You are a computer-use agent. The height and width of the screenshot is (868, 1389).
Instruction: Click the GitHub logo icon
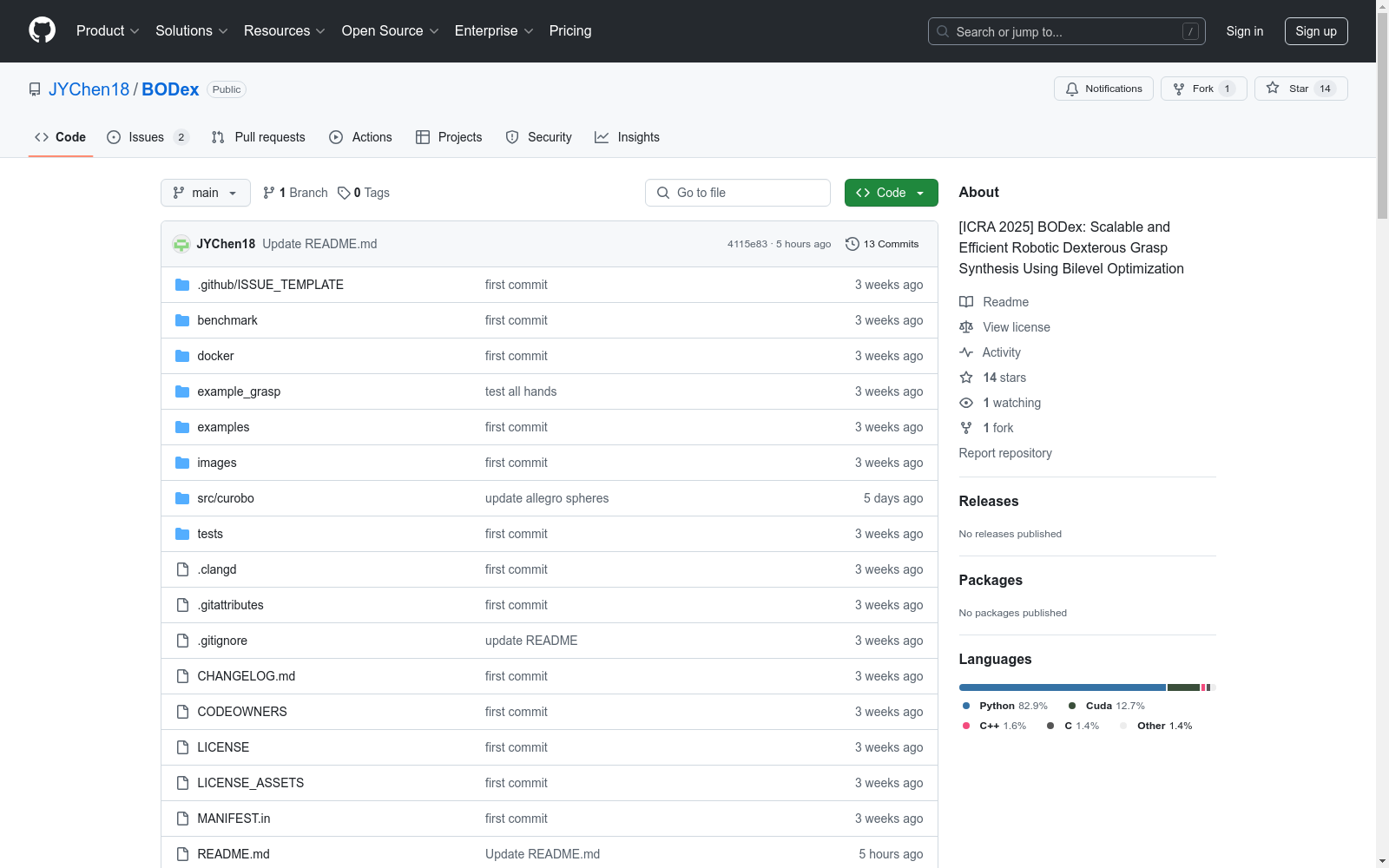click(42, 30)
